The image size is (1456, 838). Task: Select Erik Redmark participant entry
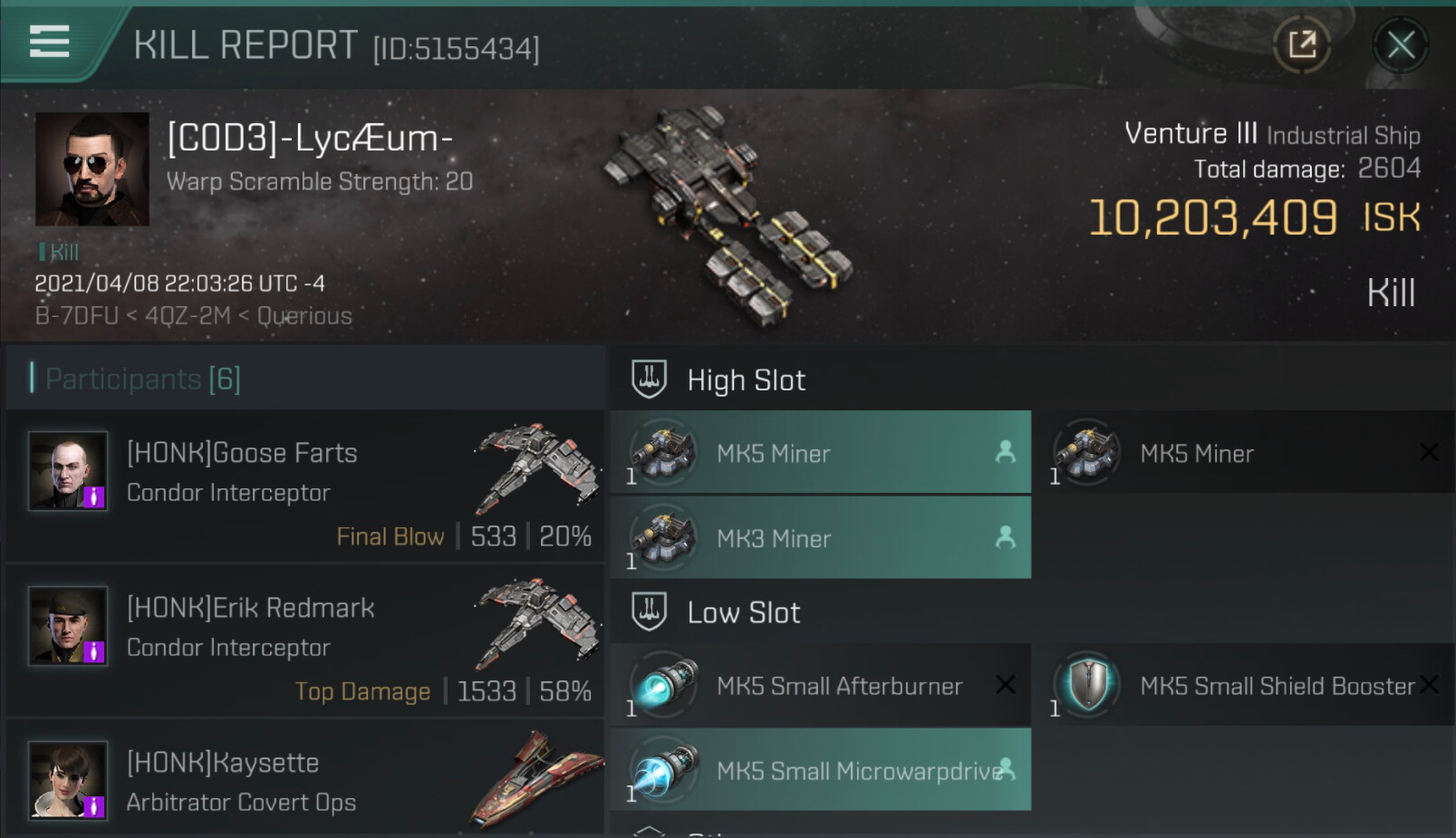tap(304, 640)
